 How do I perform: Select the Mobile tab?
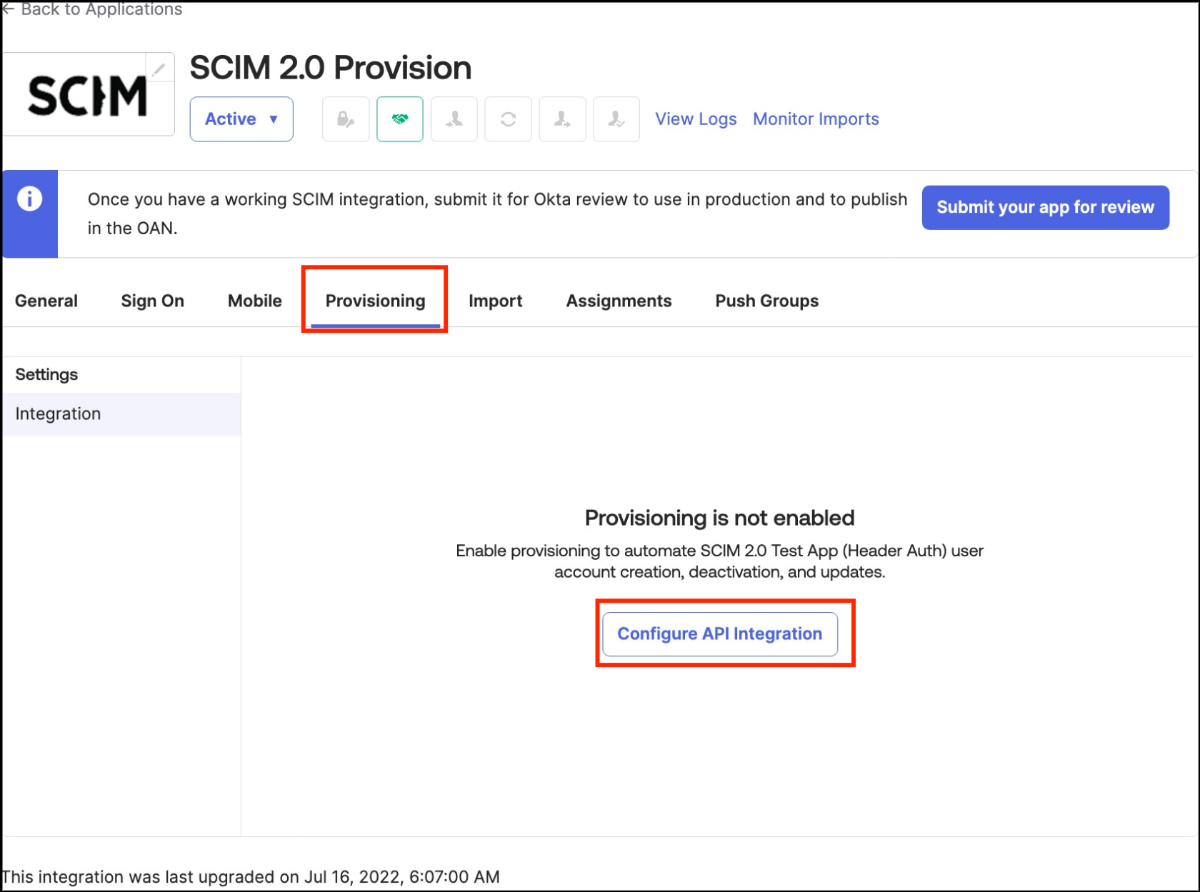click(x=255, y=301)
